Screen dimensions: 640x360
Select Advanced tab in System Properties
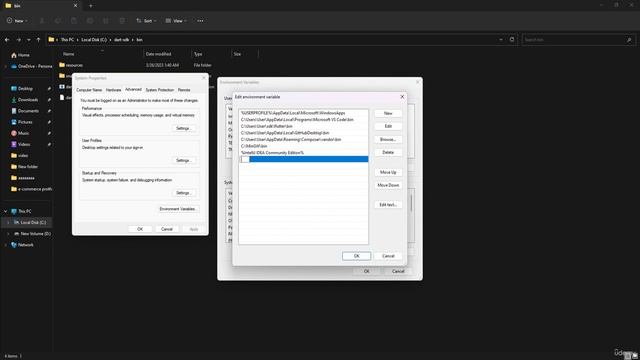(x=133, y=89)
